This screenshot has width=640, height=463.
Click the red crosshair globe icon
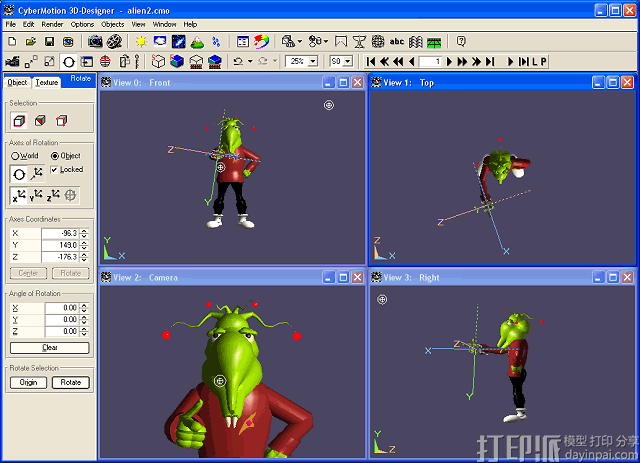point(105,62)
